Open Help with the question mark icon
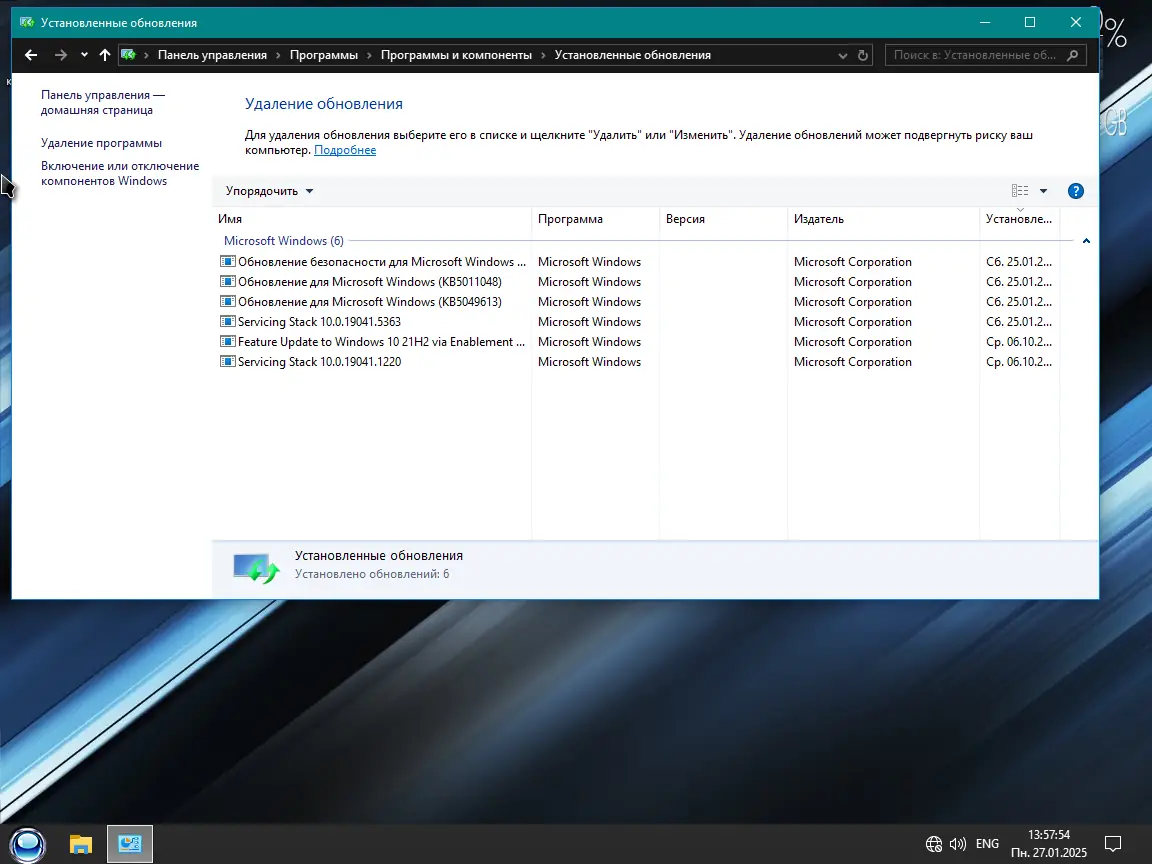 pos(1076,191)
